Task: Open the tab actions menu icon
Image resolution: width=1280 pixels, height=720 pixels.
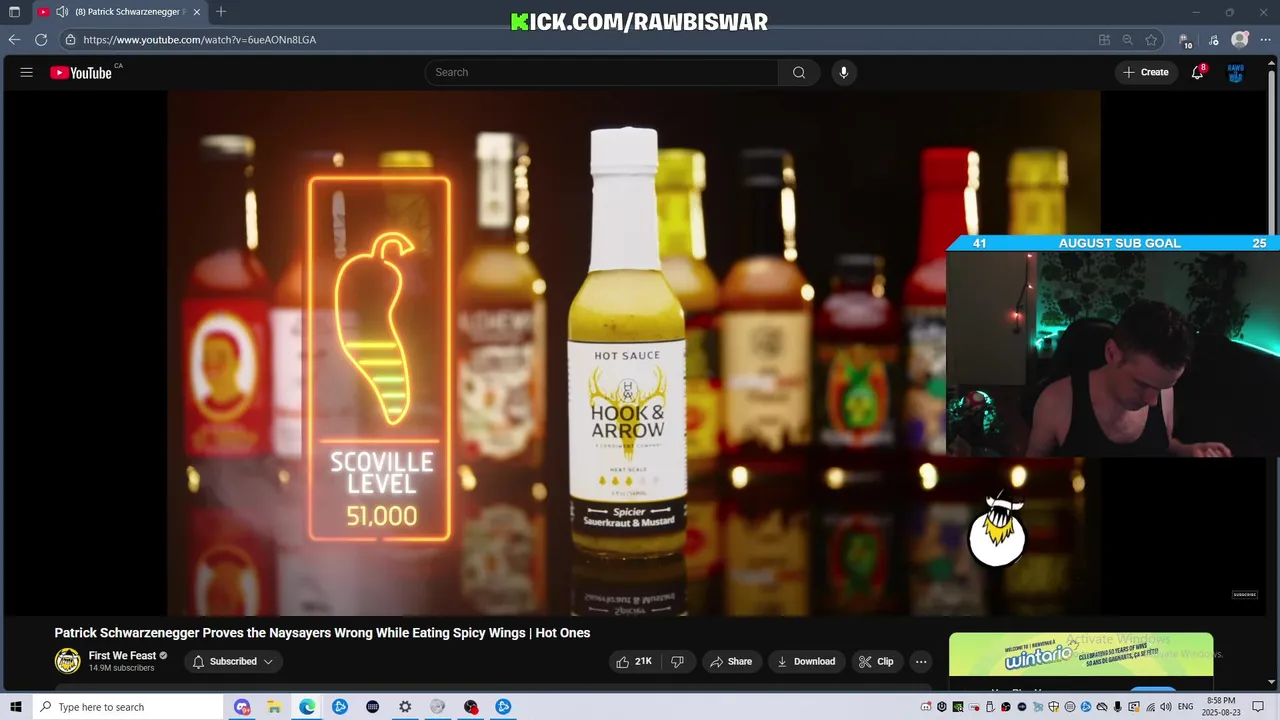Action: click(14, 12)
